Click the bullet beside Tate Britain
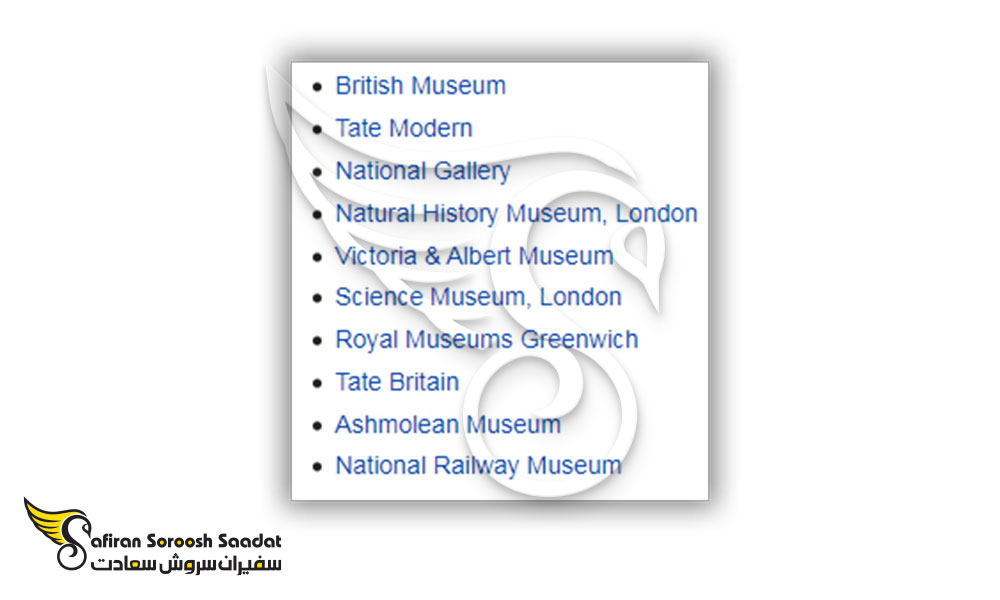 click(318, 383)
